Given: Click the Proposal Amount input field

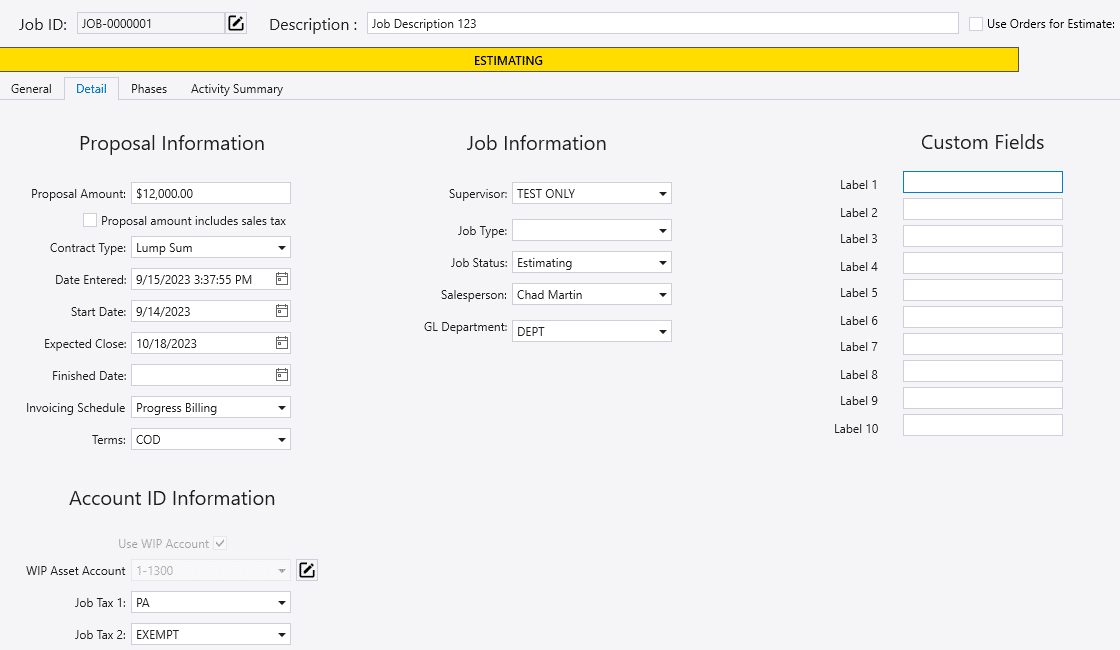Looking at the screenshot, I should coord(210,193).
